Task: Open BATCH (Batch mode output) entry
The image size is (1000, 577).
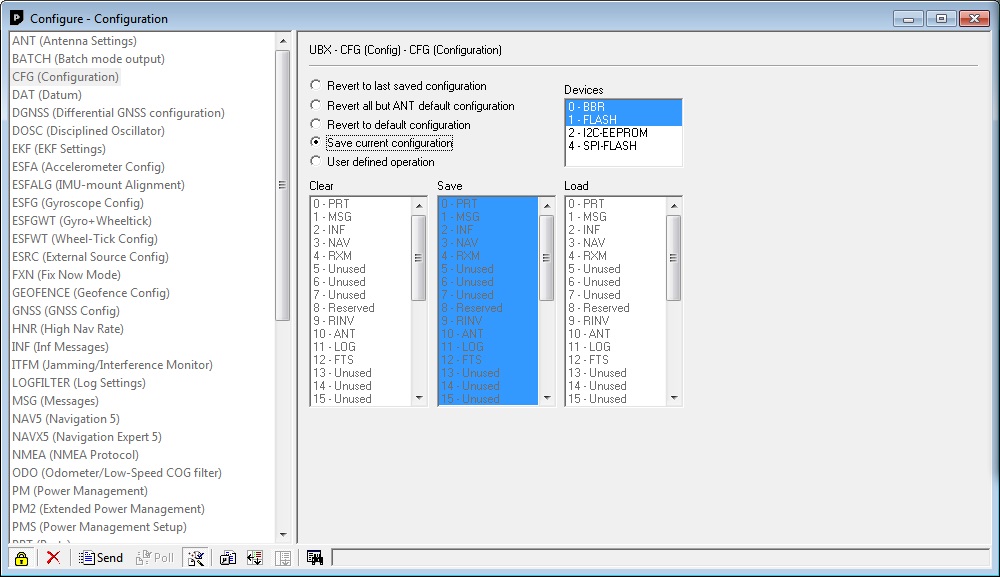Action: 88,59
